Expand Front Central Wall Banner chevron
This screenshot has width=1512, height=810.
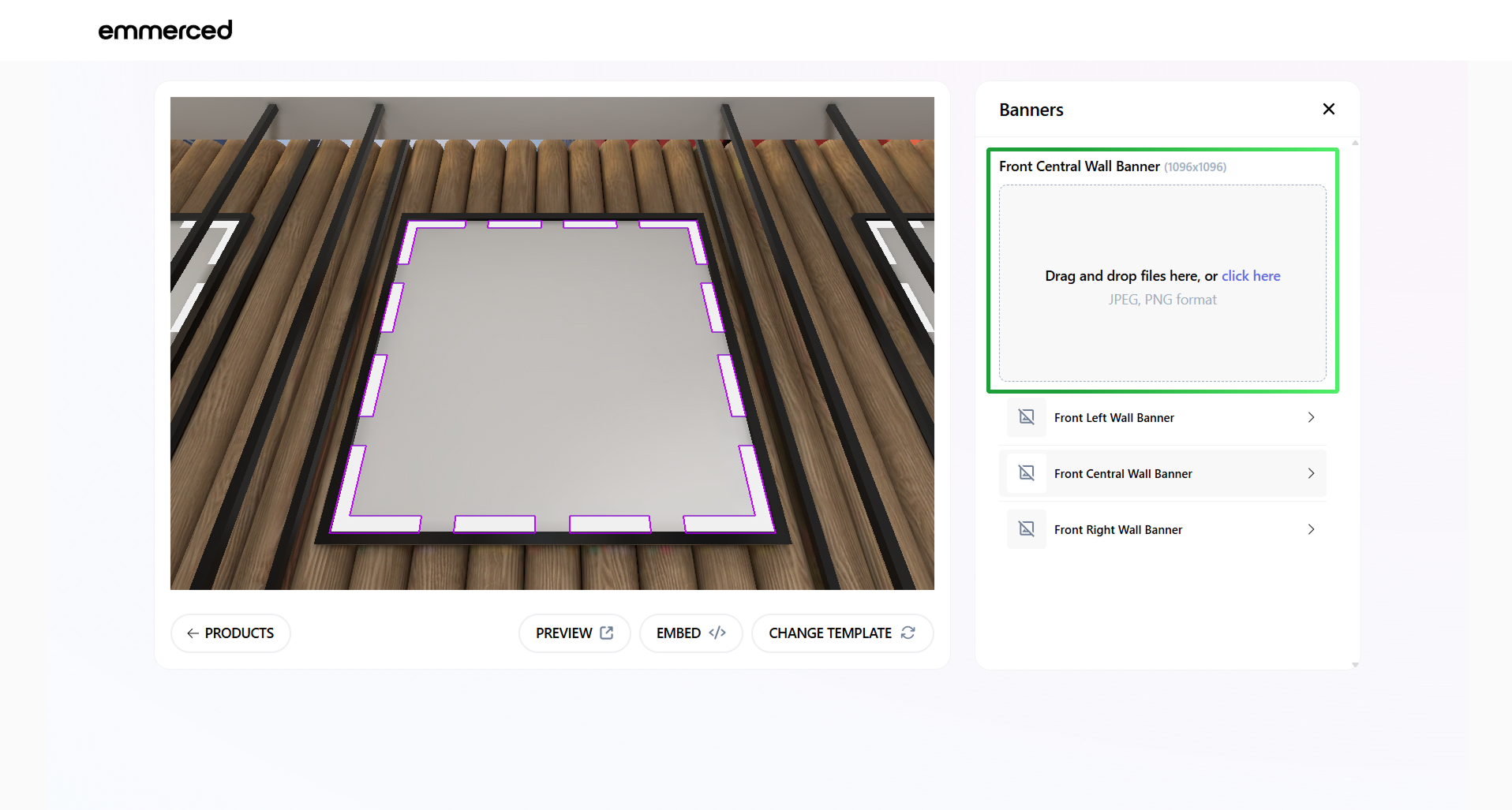click(x=1310, y=473)
